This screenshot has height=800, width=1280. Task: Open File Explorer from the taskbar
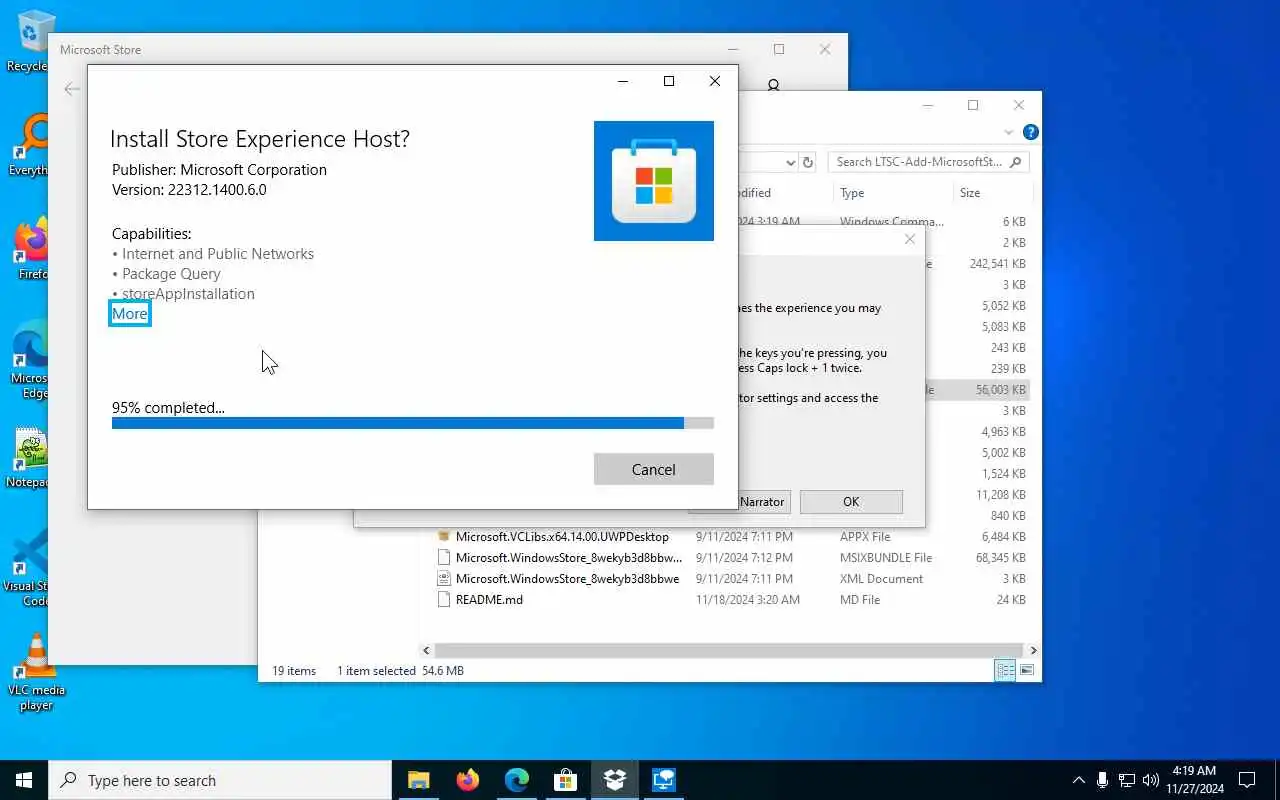pos(418,780)
